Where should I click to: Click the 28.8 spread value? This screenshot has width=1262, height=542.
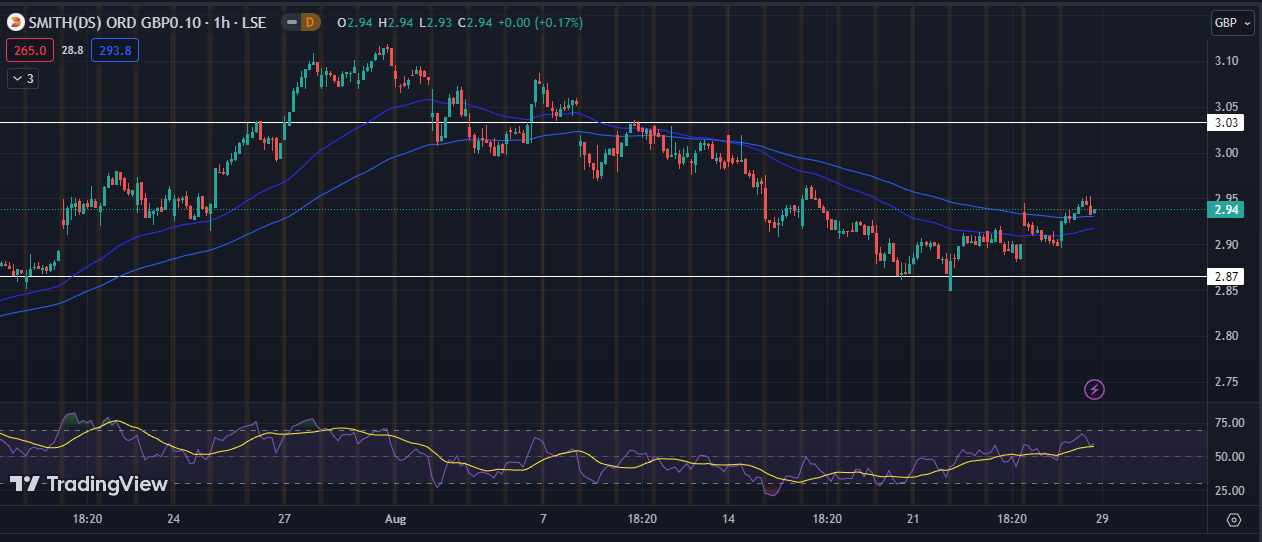(72, 49)
